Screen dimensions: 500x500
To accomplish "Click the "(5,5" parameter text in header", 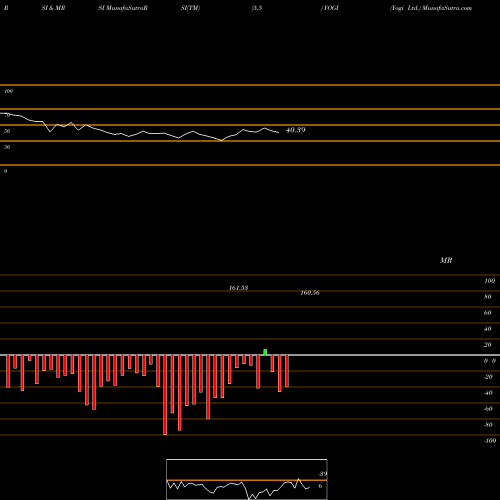I will pos(257,8).
